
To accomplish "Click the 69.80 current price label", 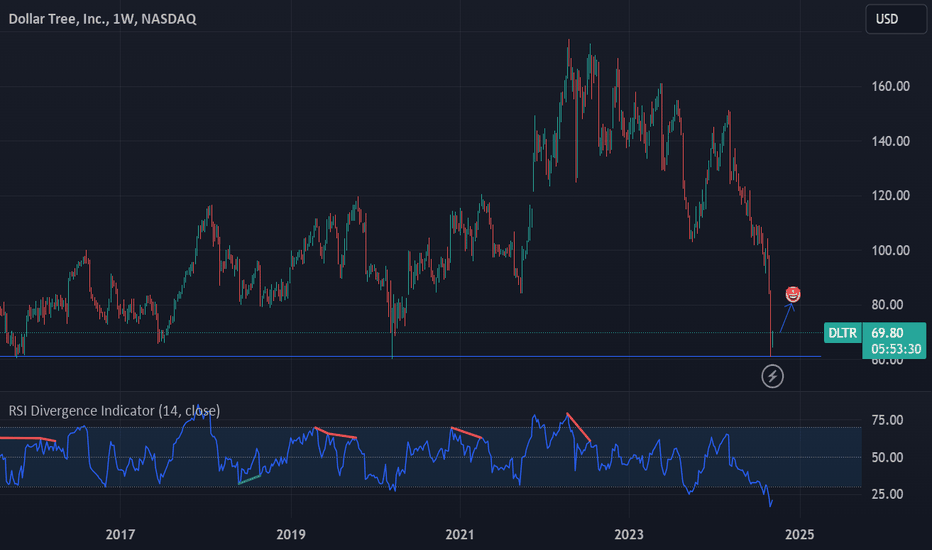I will (887, 333).
